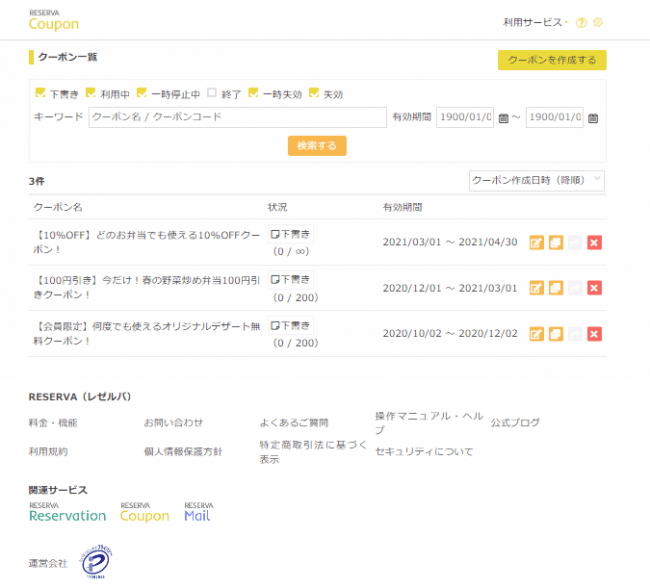Go to the RESERVA Reservation service logo
Viewport: 650px width, 588px height.
(67, 512)
